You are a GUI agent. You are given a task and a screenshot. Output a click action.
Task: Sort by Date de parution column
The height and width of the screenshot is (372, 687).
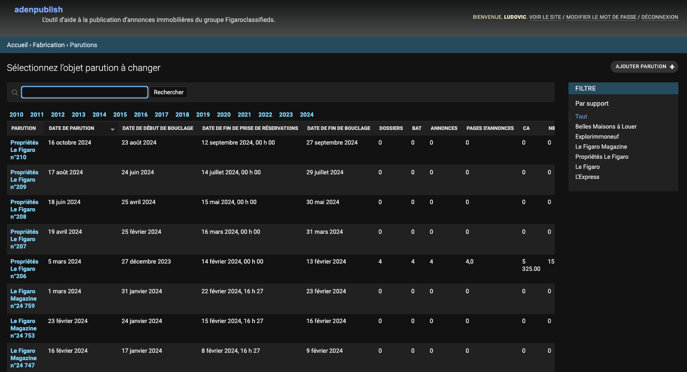[71, 128]
